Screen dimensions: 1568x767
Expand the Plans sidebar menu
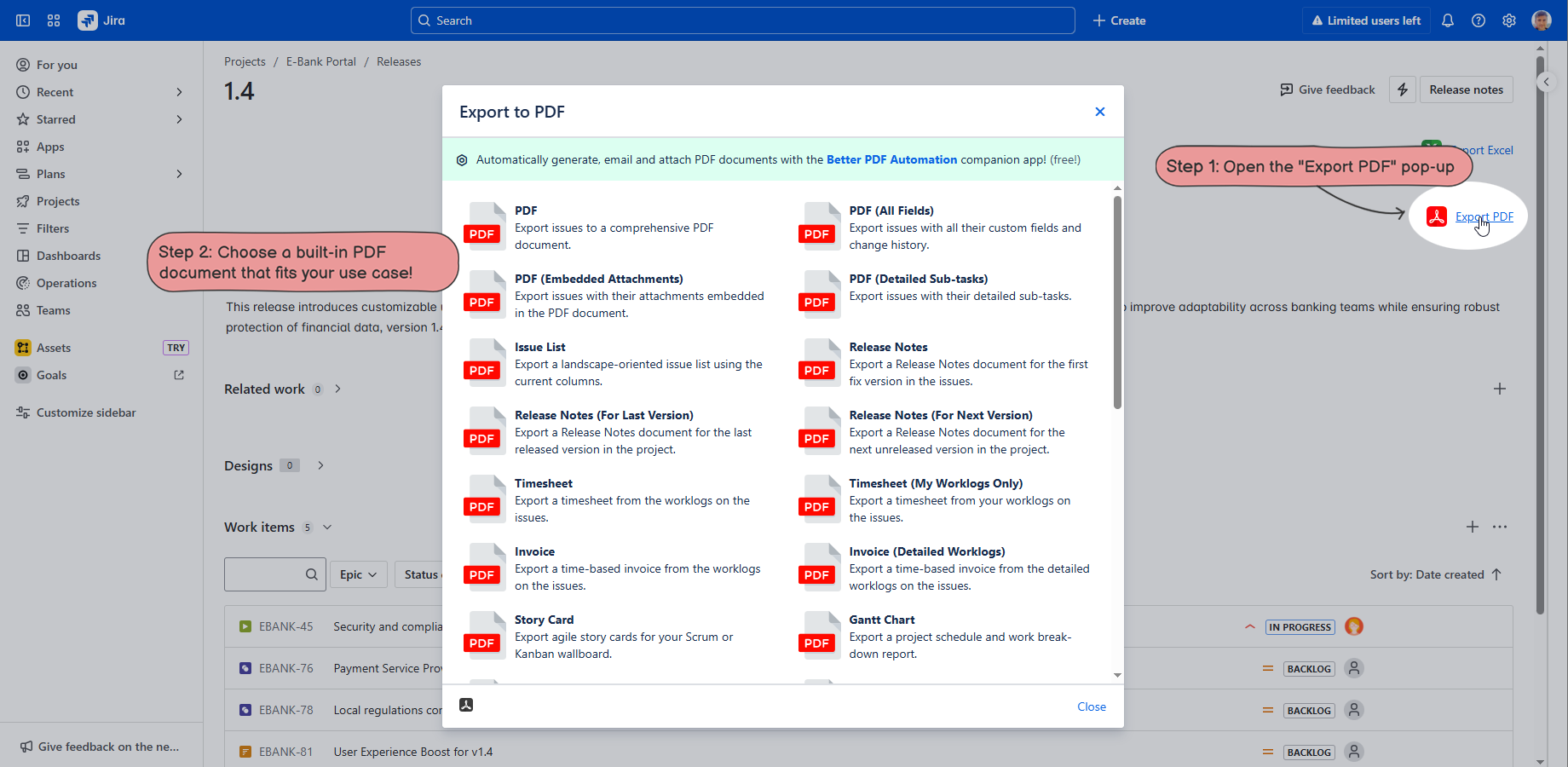tap(179, 174)
